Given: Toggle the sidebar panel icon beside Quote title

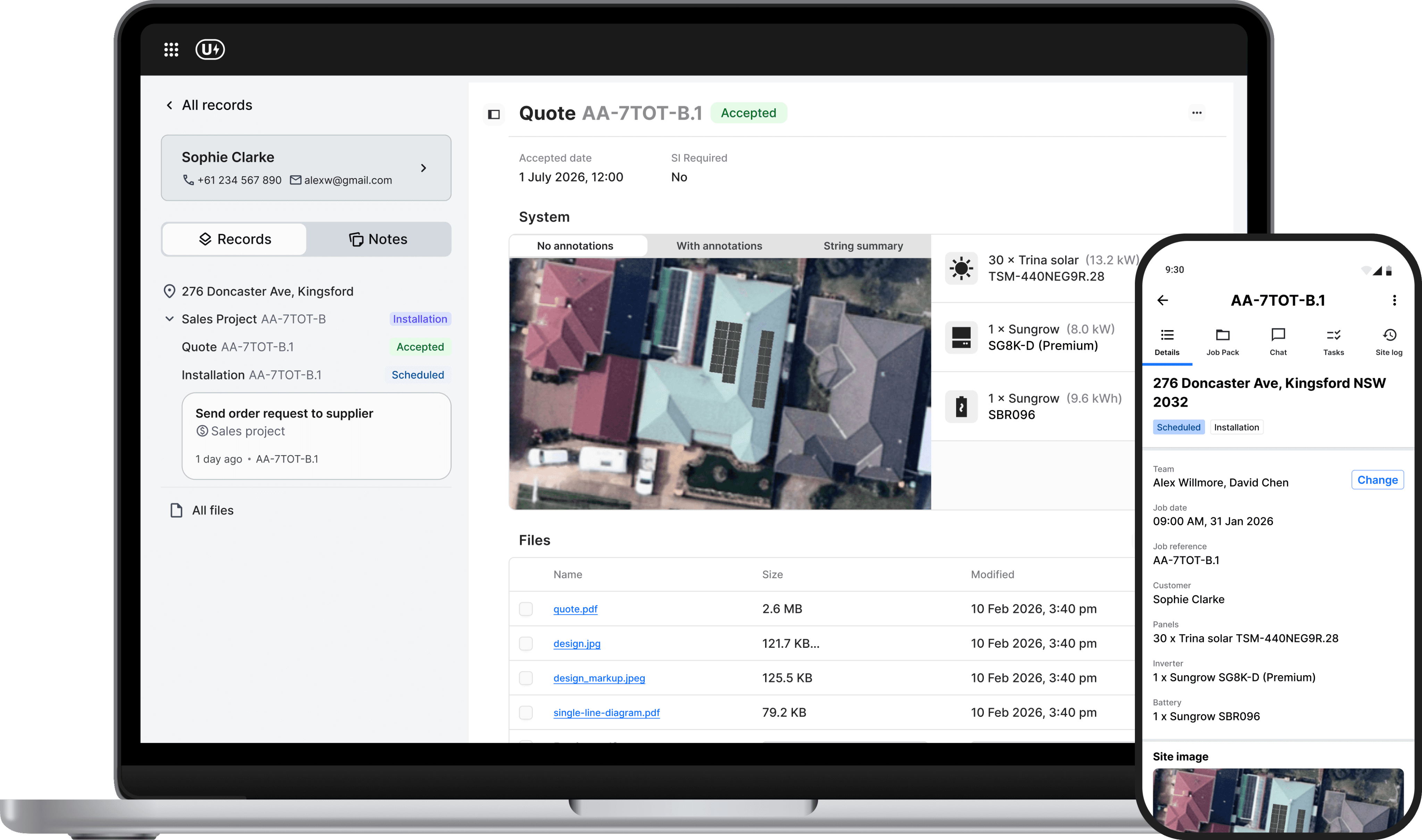Looking at the screenshot, I should pos(494,114).
